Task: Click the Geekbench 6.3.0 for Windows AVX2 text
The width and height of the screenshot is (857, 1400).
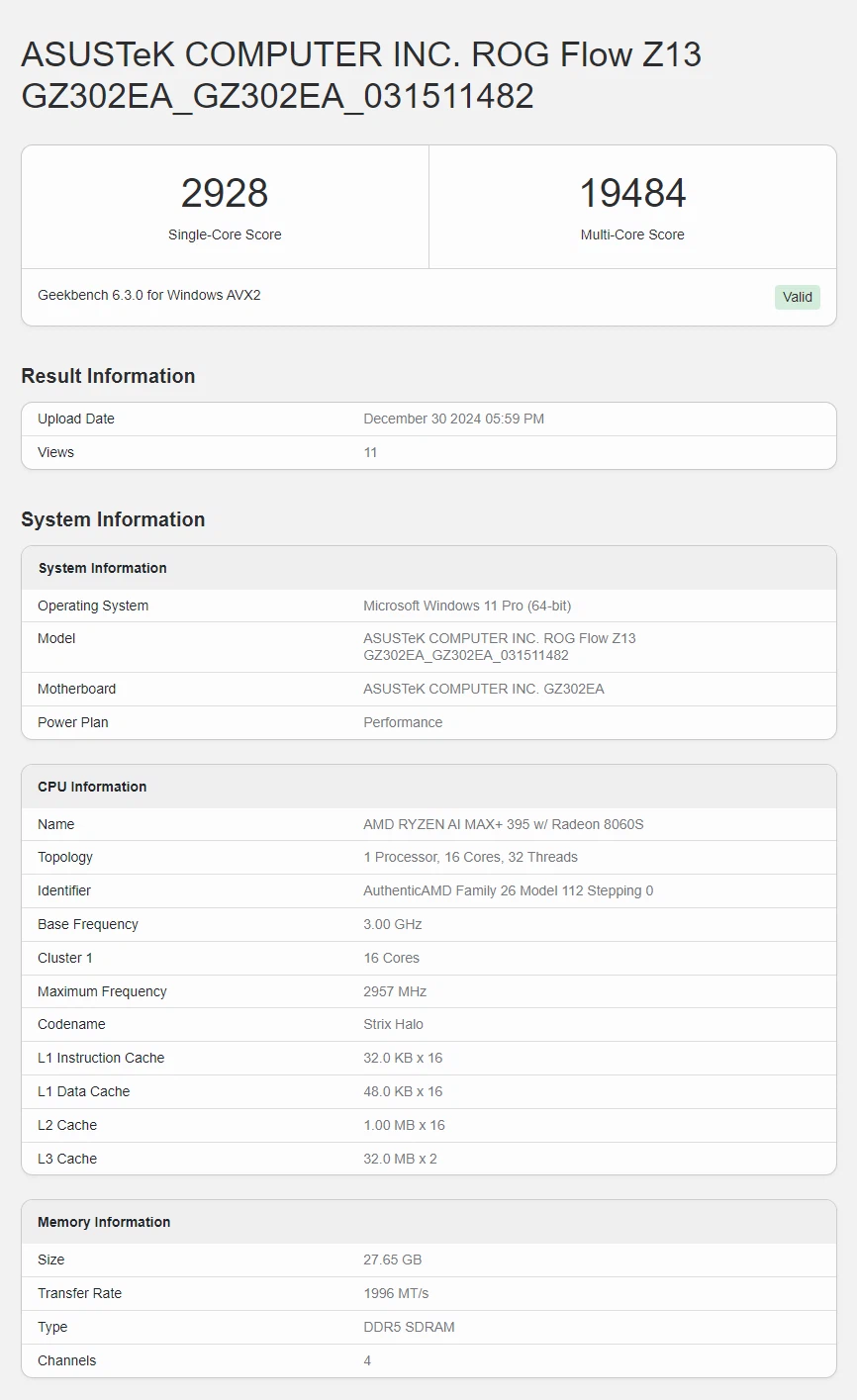Action: click(x=149, y=295)
